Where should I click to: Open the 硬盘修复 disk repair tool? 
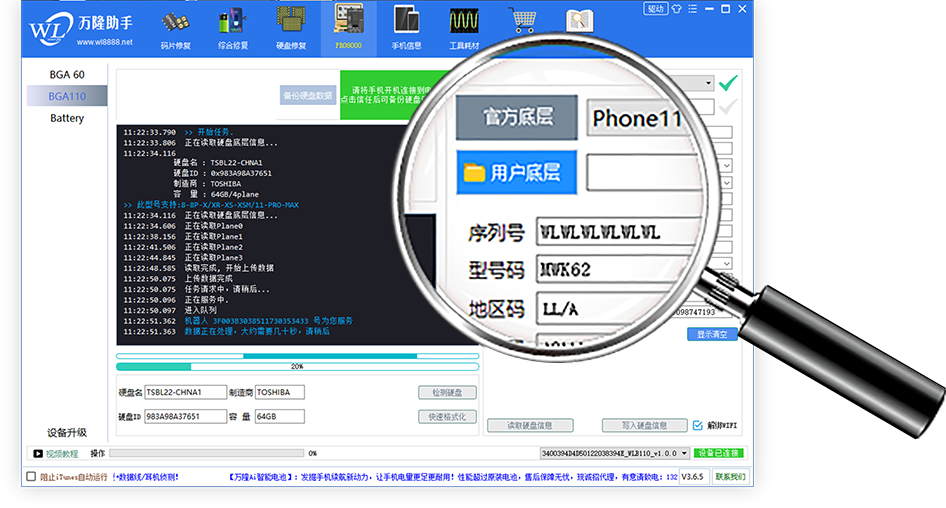pos(291,29)
